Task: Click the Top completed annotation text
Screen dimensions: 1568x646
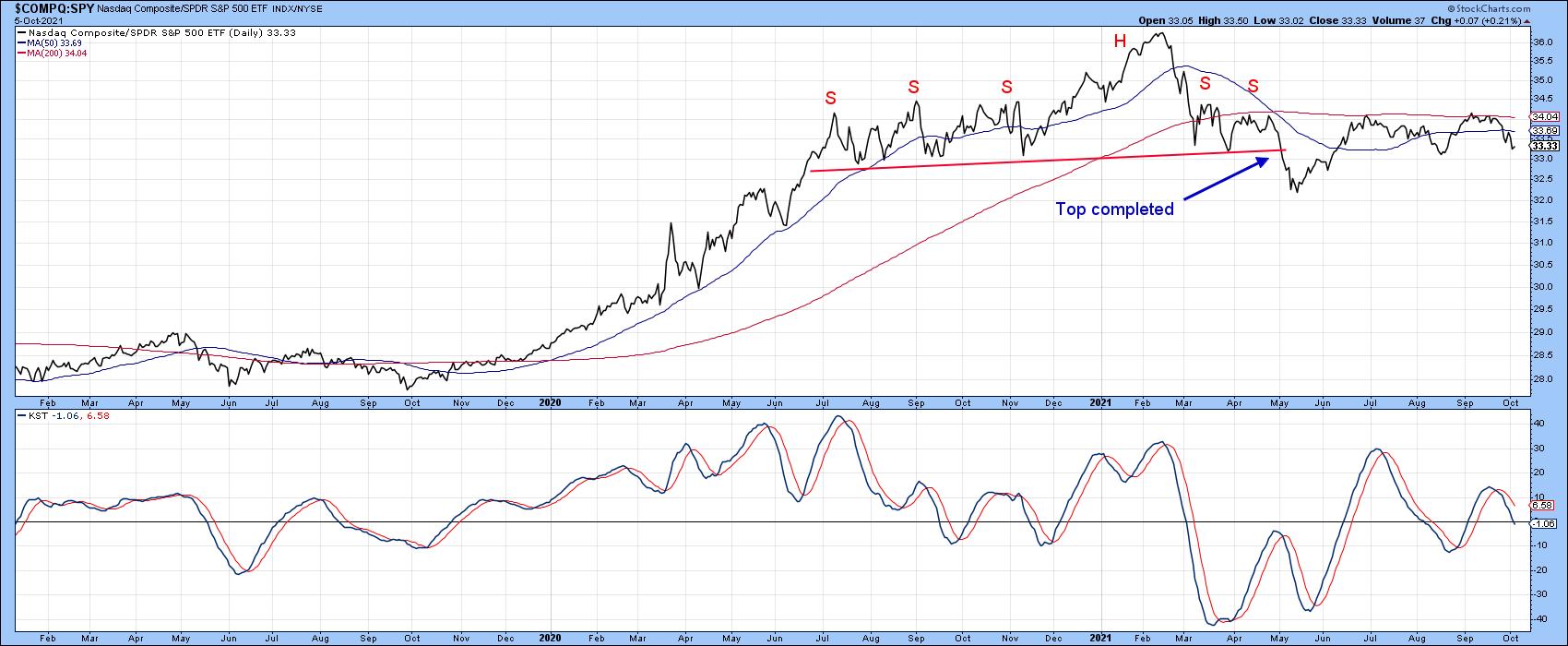Action: pyautogui.click(x=1114, y=209)
